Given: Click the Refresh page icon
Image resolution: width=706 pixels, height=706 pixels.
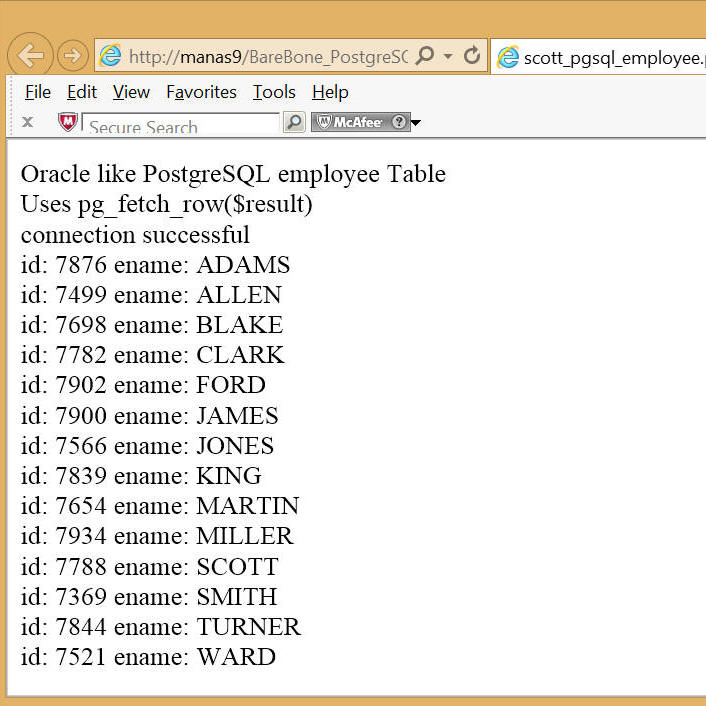Looking at the screenshot, I should (472, 55).
